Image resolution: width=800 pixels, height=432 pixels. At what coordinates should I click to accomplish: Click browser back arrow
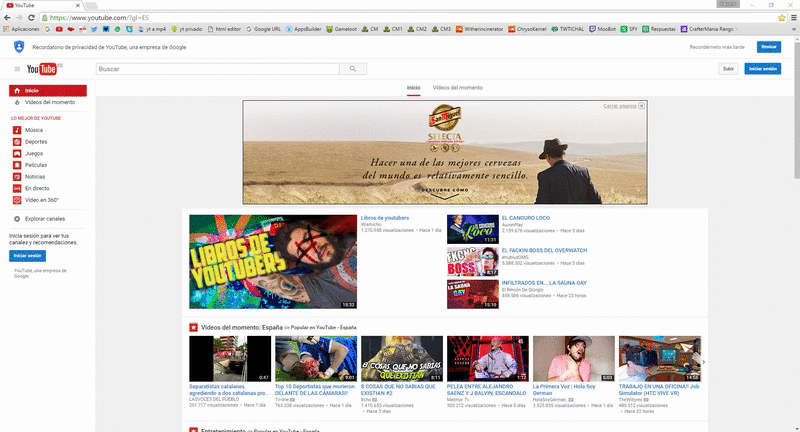[x=7, y=17]
